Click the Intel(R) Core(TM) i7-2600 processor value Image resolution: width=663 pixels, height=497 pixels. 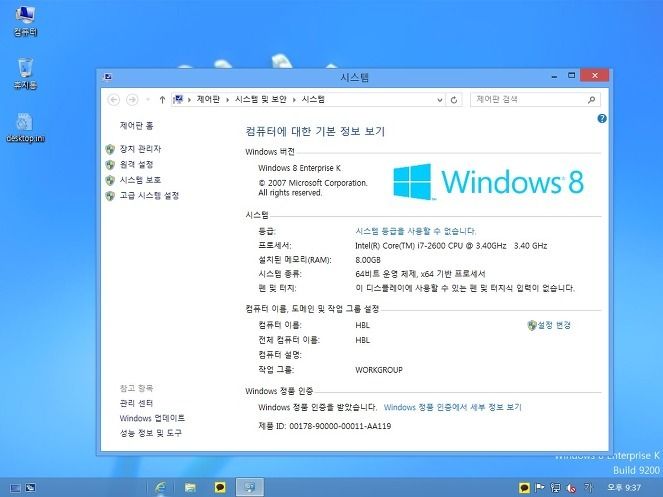(451, 246)
